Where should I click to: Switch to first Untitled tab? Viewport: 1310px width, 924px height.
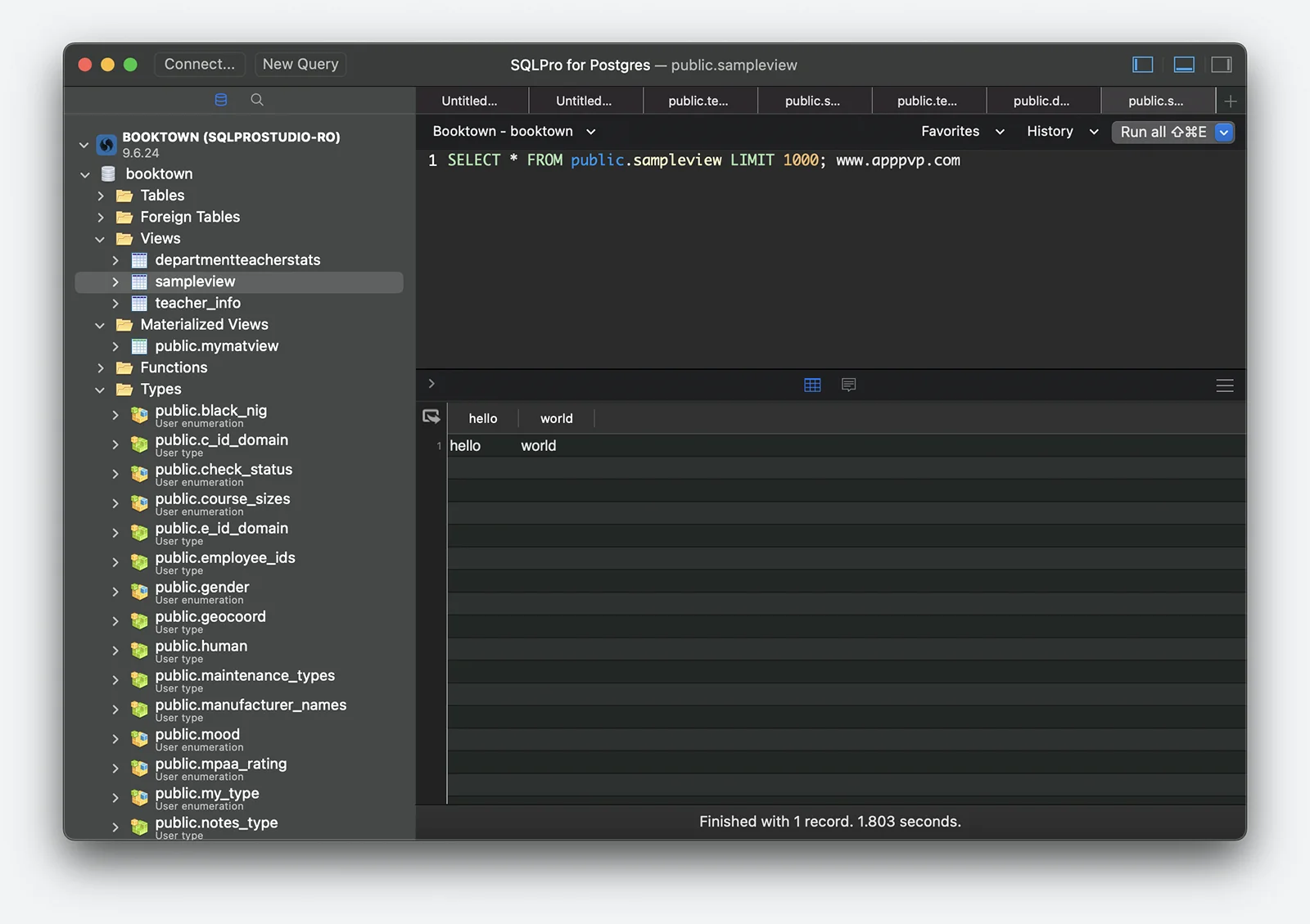(470, 101)
